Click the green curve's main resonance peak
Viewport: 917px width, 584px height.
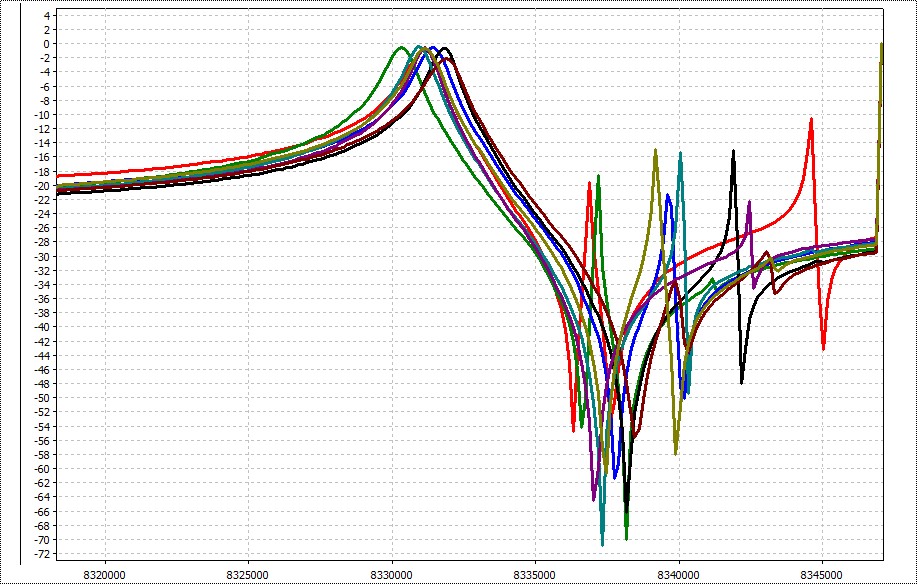click(402, 47)
